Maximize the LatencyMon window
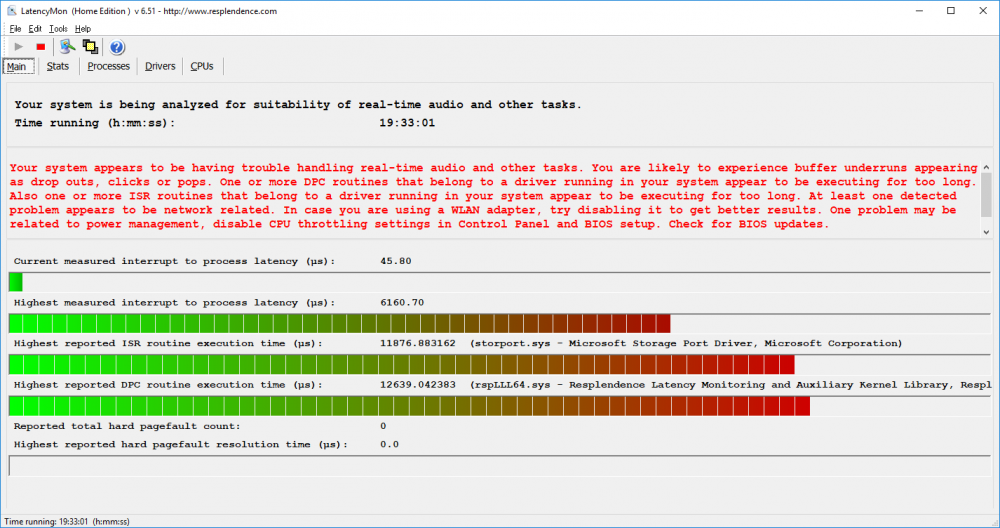This screenshot has width=1000, height=528. (x=951, y=11)
